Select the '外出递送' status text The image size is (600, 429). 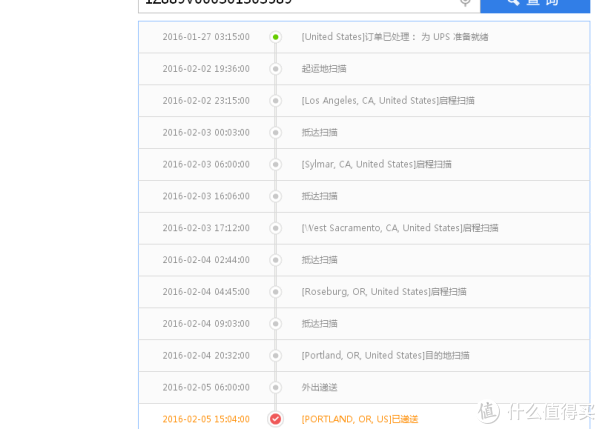(x=319, y=388)
